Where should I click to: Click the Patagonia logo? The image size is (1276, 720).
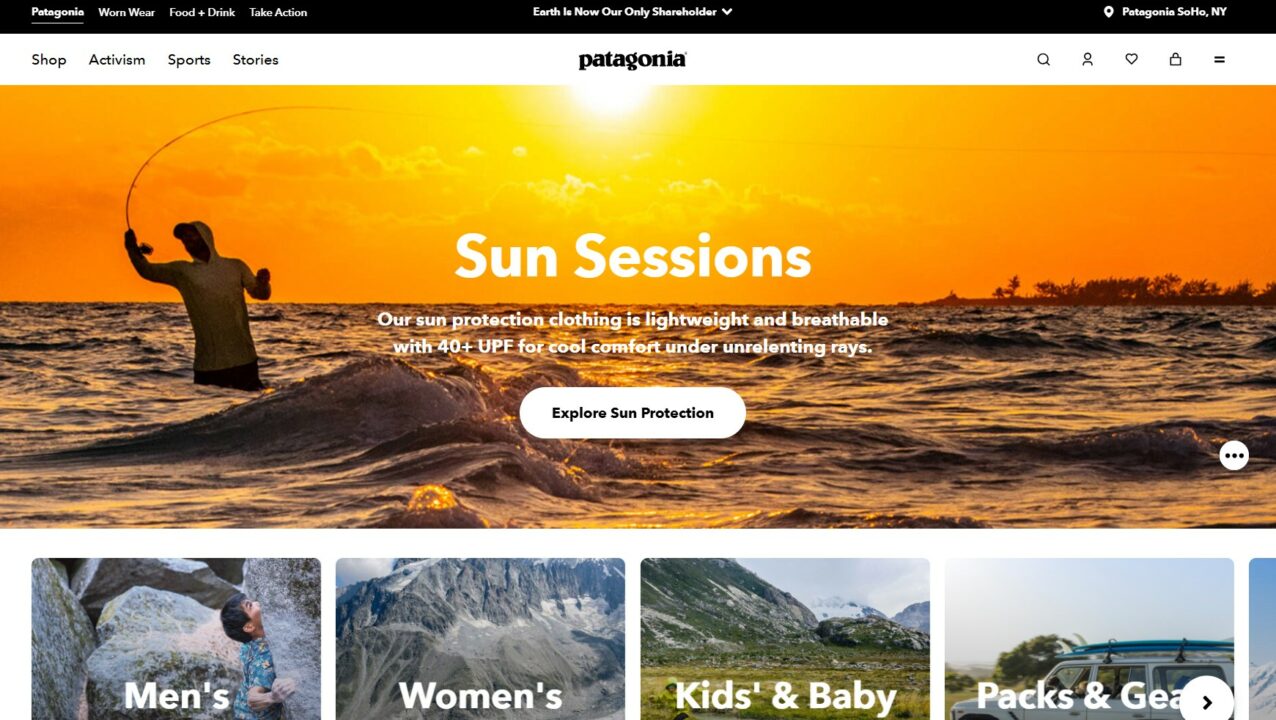pos(632,60)
